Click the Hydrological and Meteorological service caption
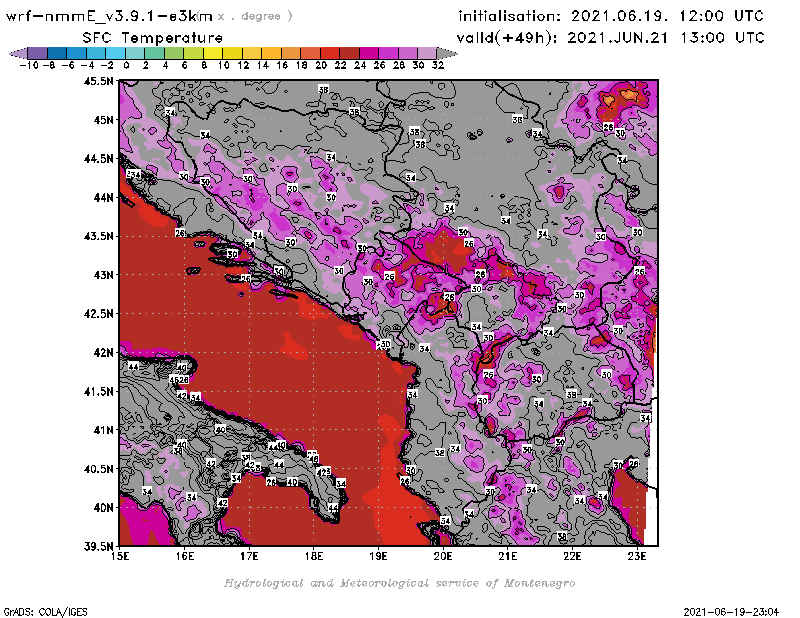800x618 pixels. click(399, 582)
